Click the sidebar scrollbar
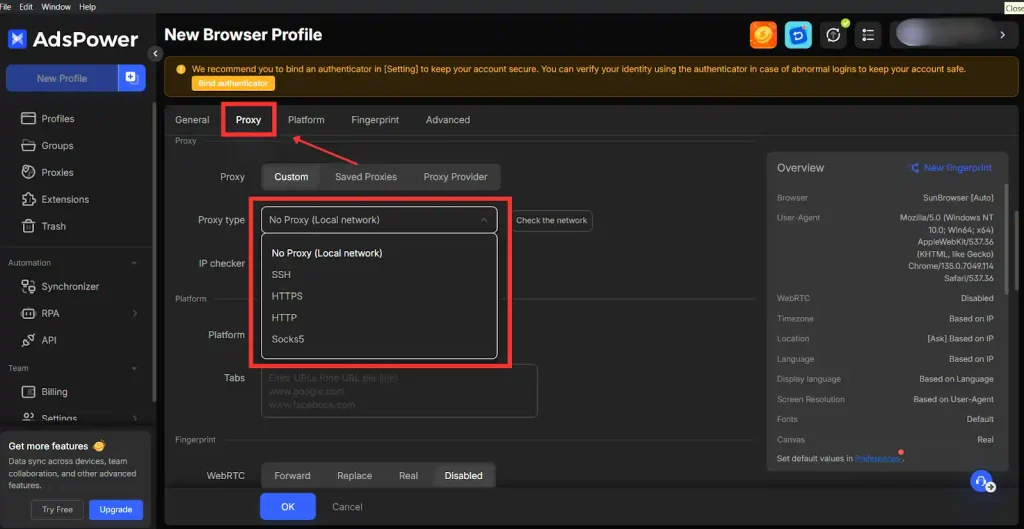 click(154, 251)
